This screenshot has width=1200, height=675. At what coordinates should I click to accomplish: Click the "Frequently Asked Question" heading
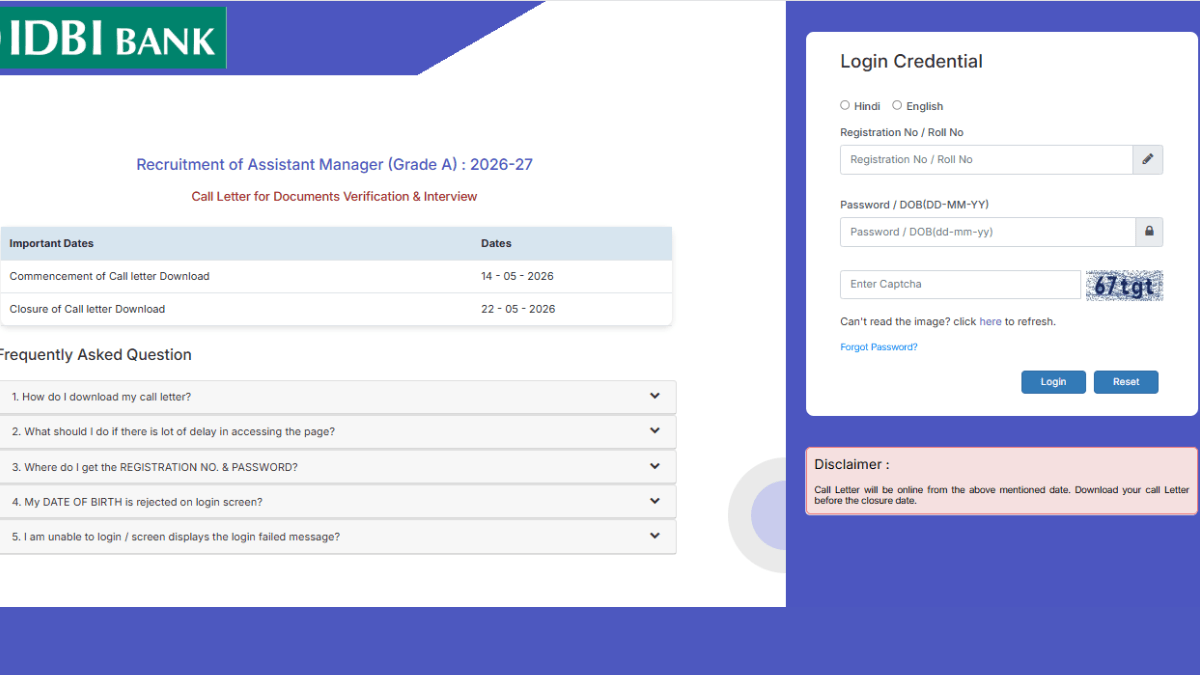(x=94, y=354)
